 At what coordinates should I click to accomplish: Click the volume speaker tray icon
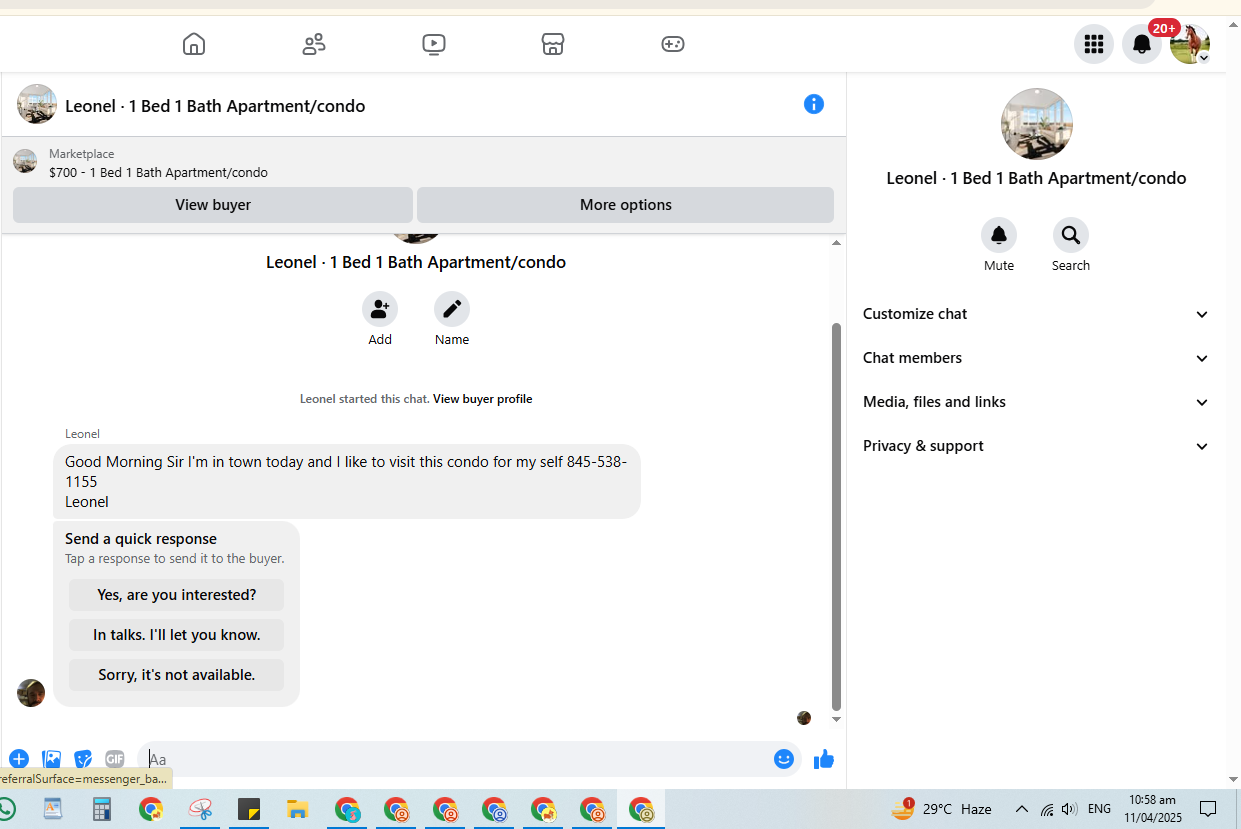[1069, 809]
